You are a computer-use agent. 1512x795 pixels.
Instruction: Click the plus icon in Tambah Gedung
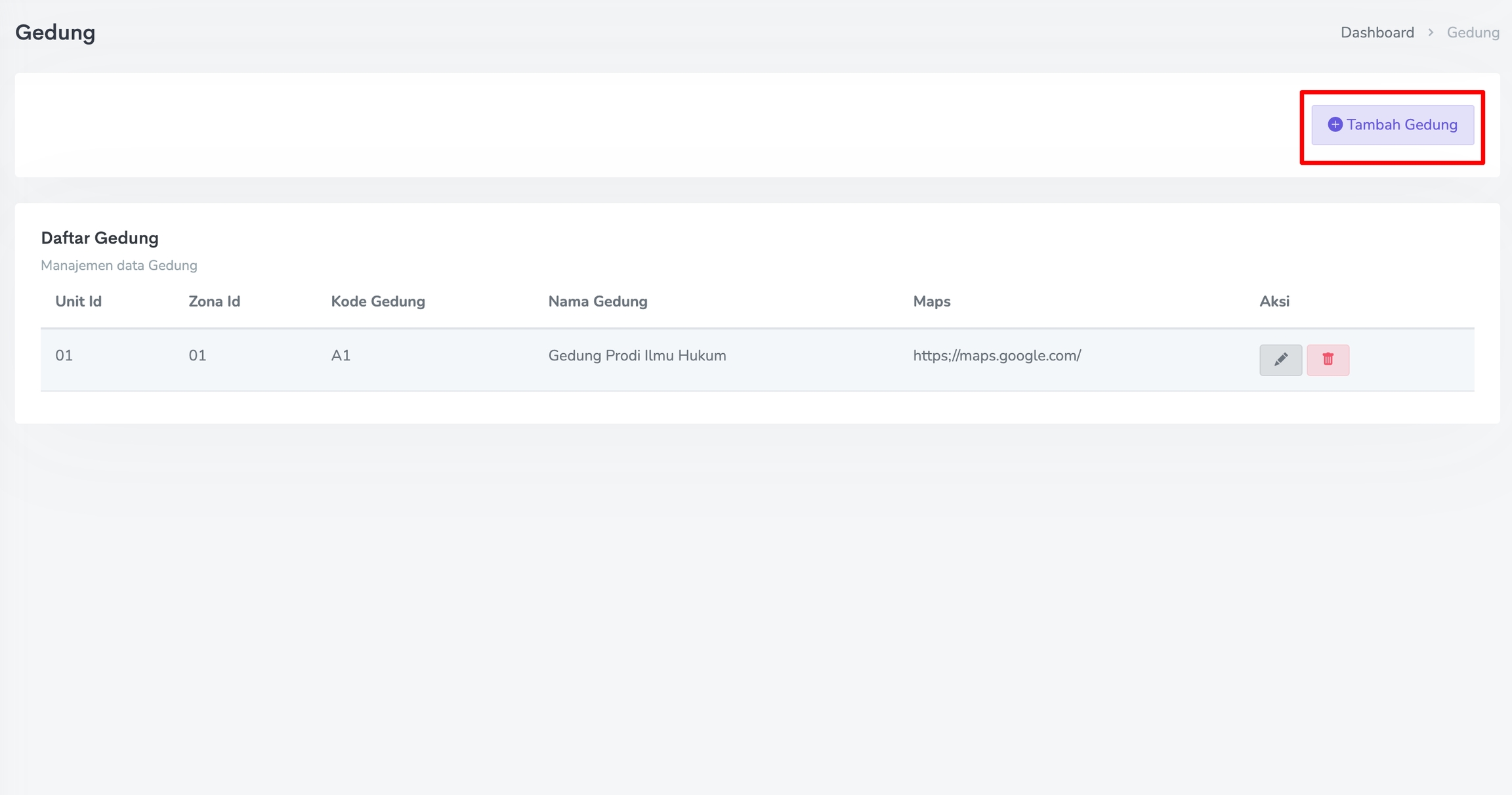[1335, 125]
